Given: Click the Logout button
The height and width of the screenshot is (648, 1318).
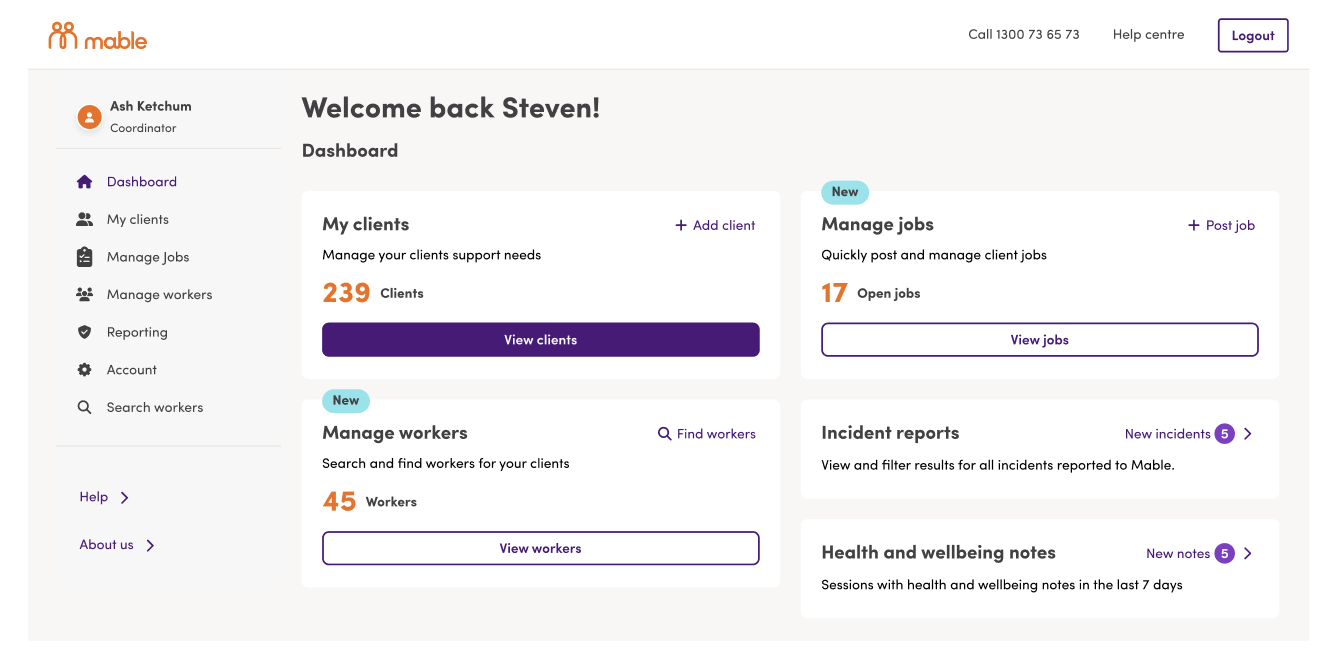Looking at the screenshot, I should (x=1253, y=35).
